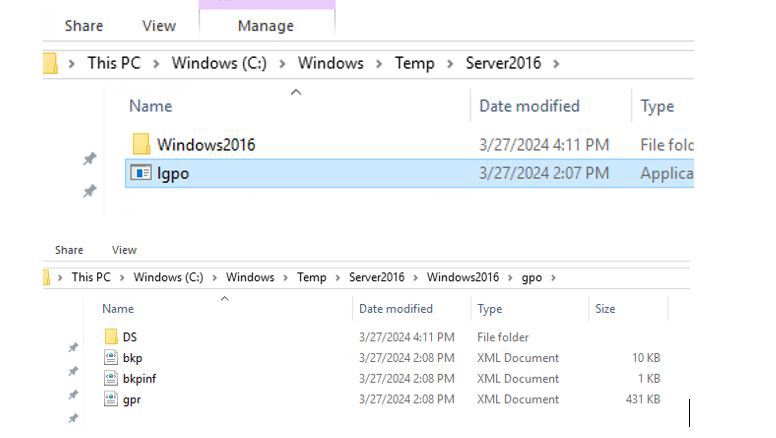Expand chevron after gpo in lower breadcrumb
Screen dimensions: 776x438
[553, 278]
